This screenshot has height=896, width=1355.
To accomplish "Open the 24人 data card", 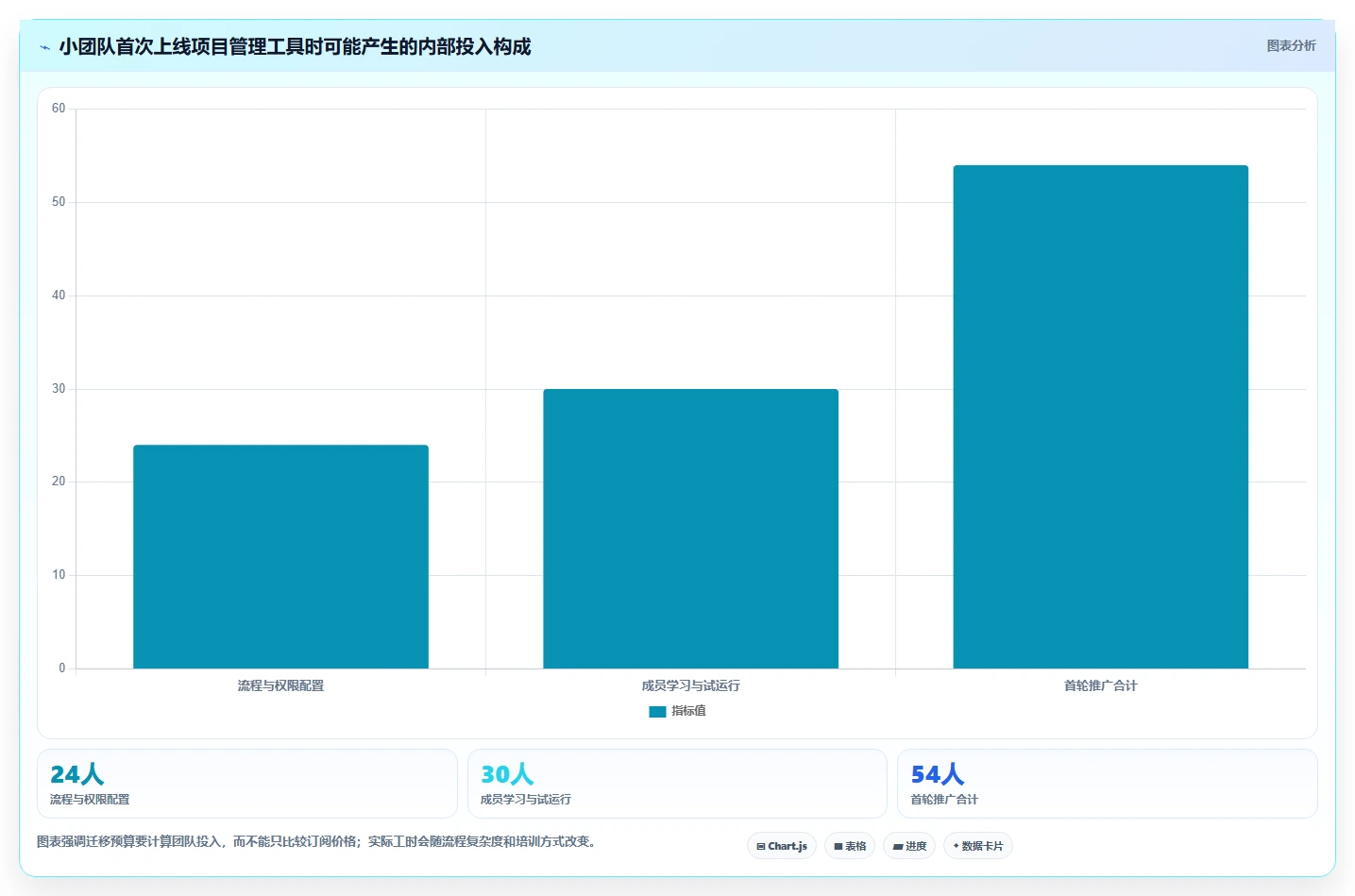I will (247, 784).
